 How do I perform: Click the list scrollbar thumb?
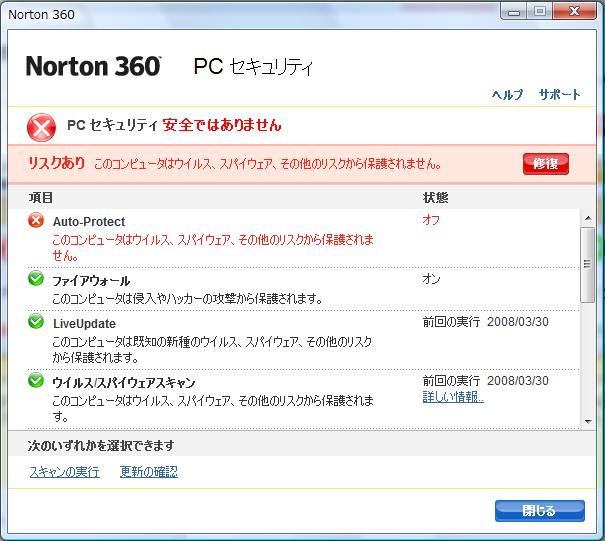[588, 265]
